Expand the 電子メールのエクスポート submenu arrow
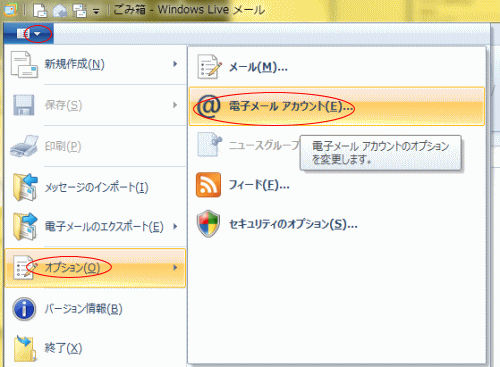500x367 pixels. 175,227
